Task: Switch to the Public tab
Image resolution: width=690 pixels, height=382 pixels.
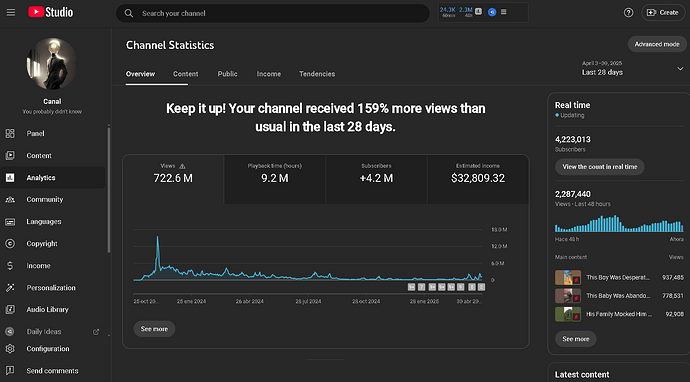Action: [x=228, y=74]
